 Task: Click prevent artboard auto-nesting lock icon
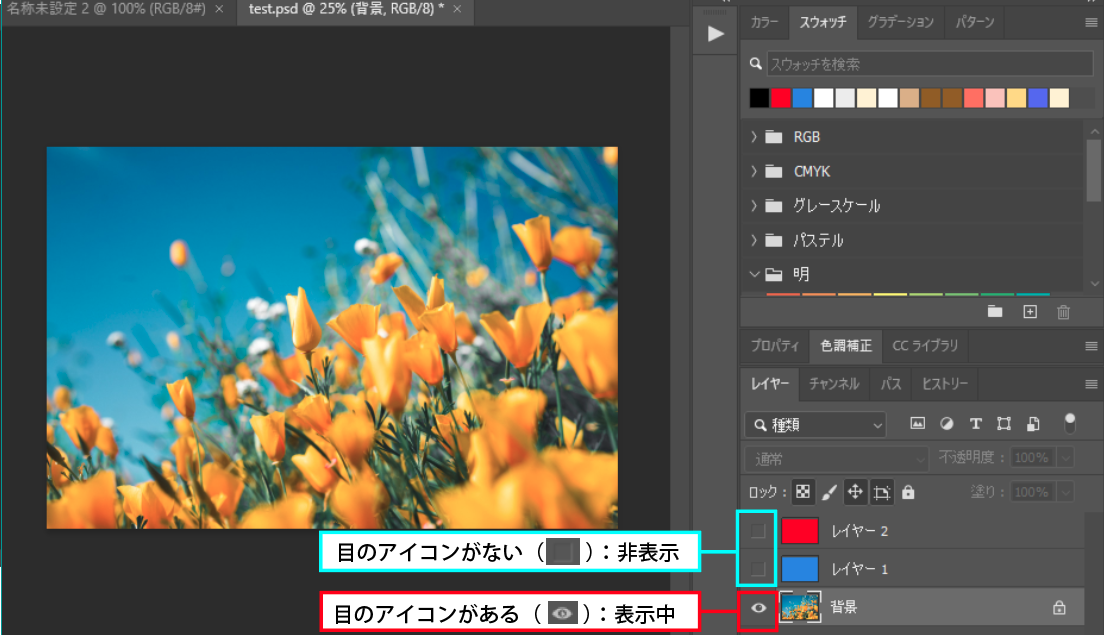(882, 492)
